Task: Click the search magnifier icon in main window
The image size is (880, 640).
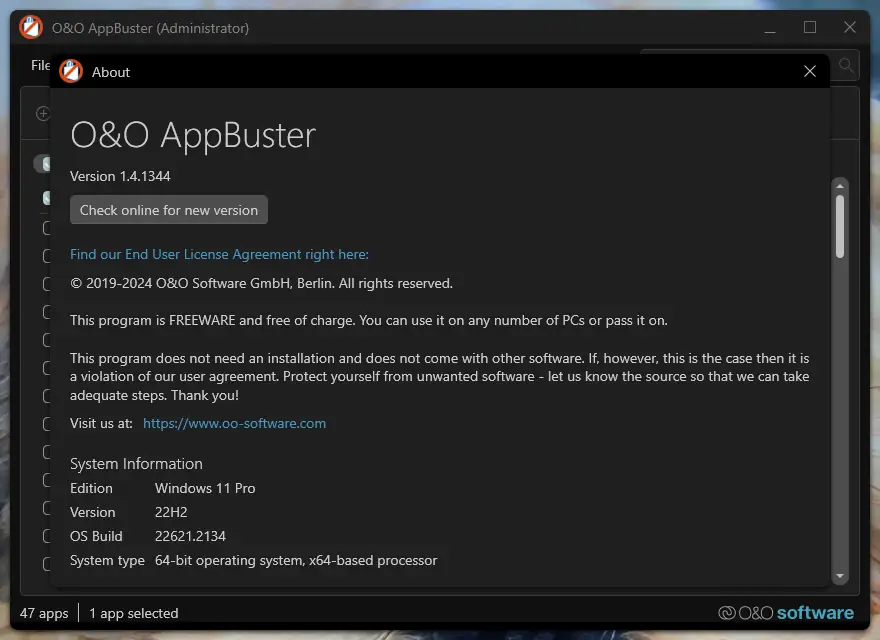Action: click(846, 66)
